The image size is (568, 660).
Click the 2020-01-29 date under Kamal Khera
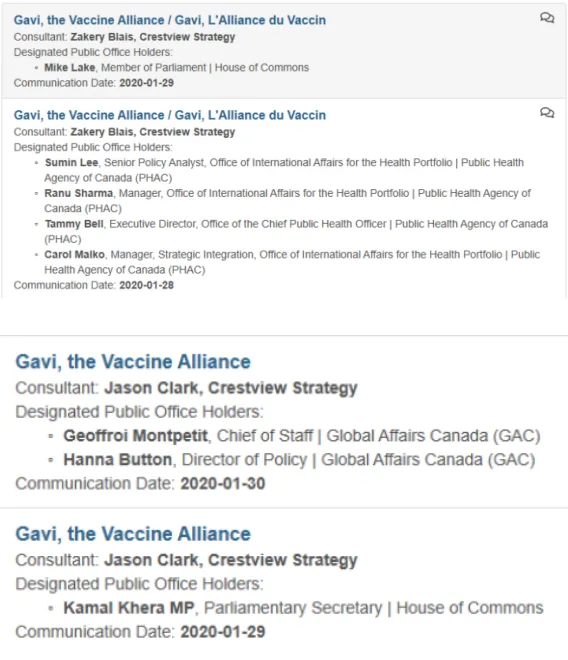click(223, 632)
